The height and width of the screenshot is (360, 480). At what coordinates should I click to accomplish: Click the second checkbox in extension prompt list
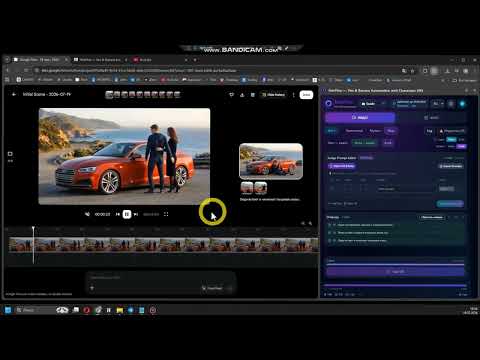330,233
